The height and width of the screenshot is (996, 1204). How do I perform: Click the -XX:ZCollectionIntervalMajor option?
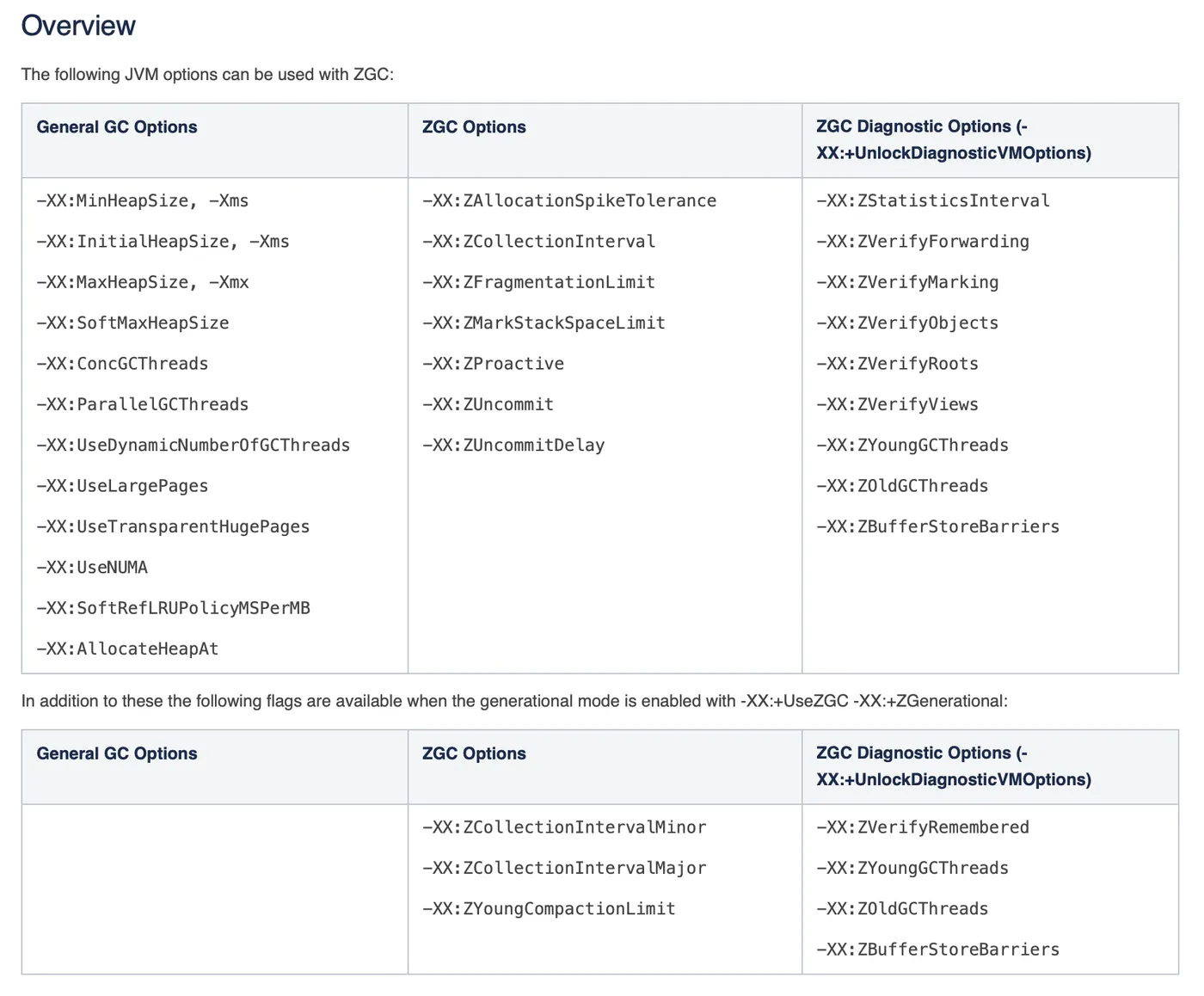click(x=564, y=869)
